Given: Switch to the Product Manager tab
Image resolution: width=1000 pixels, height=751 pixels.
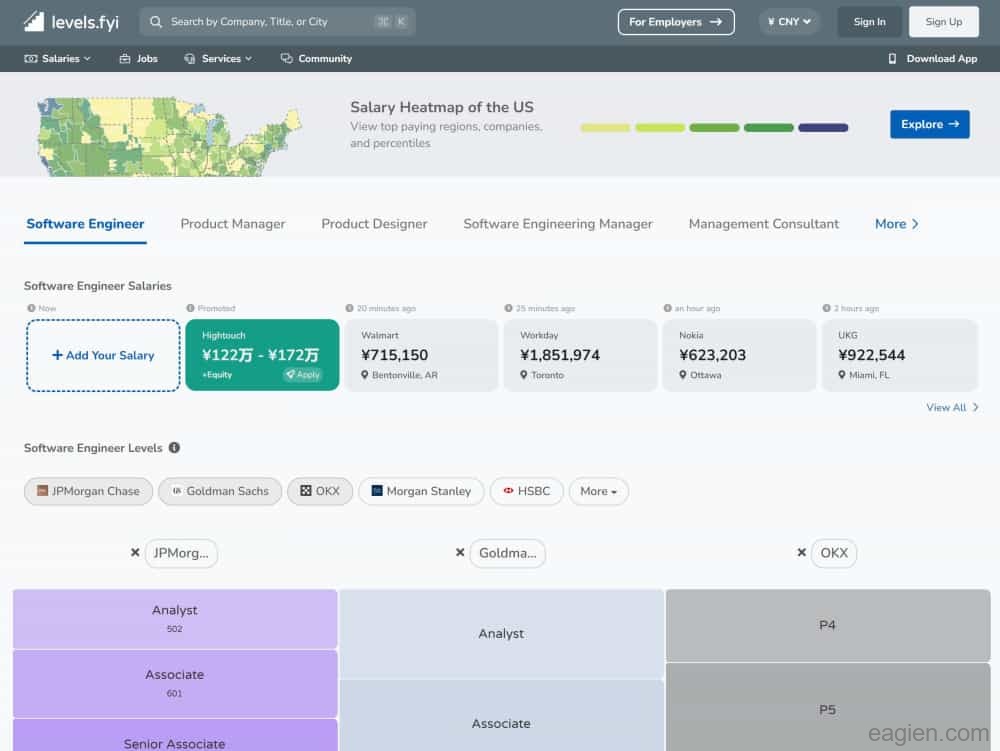Looking at the screenshot, I should point(233,224).
